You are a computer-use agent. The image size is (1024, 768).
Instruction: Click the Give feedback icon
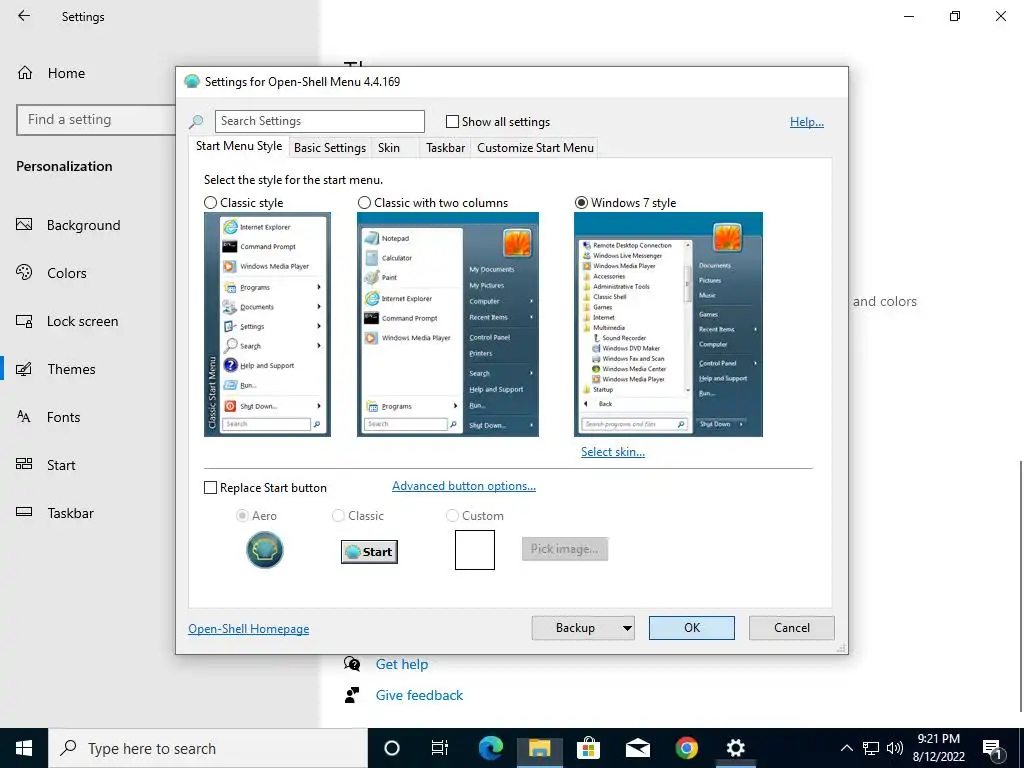point(352,695)
